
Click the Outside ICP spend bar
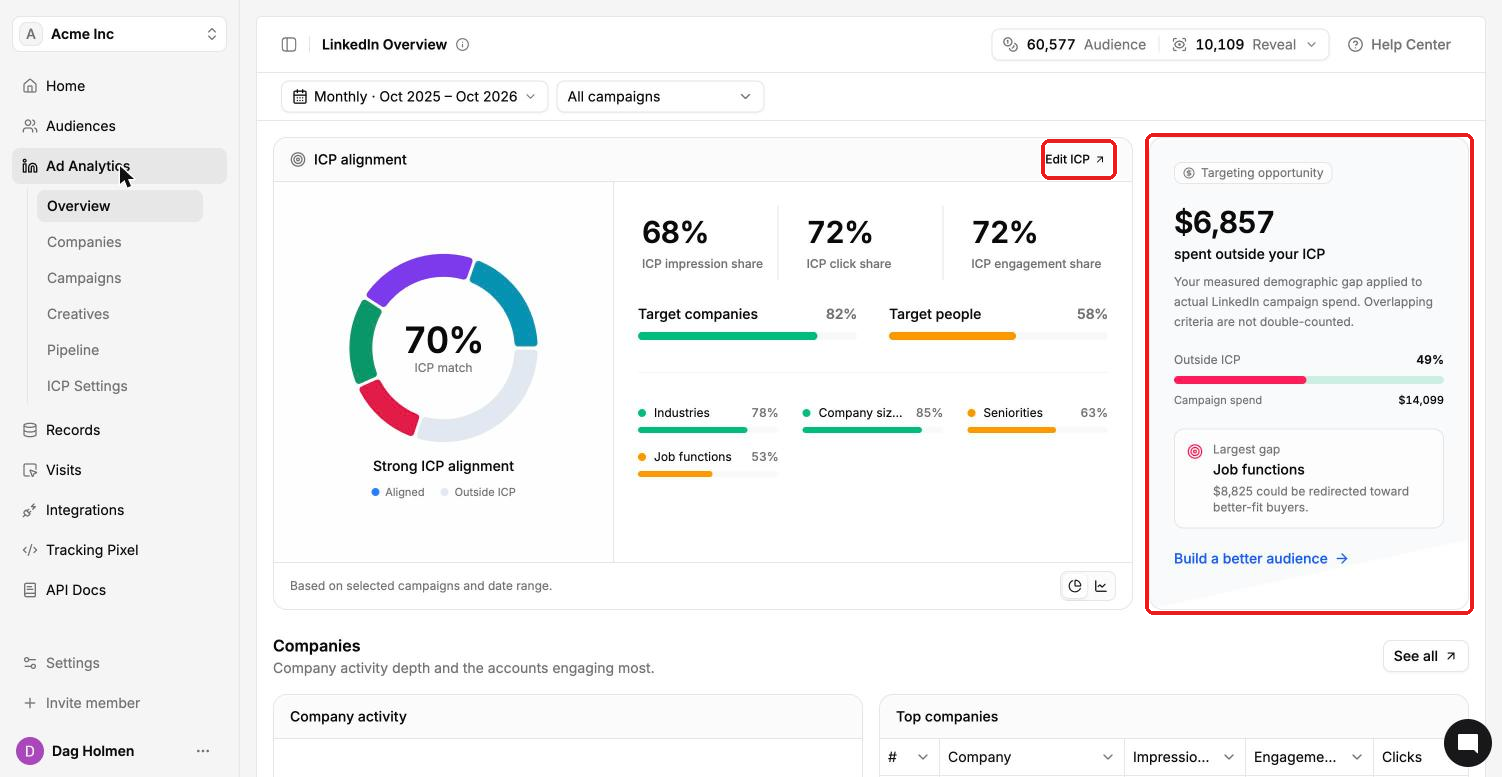click(1309, 380)
